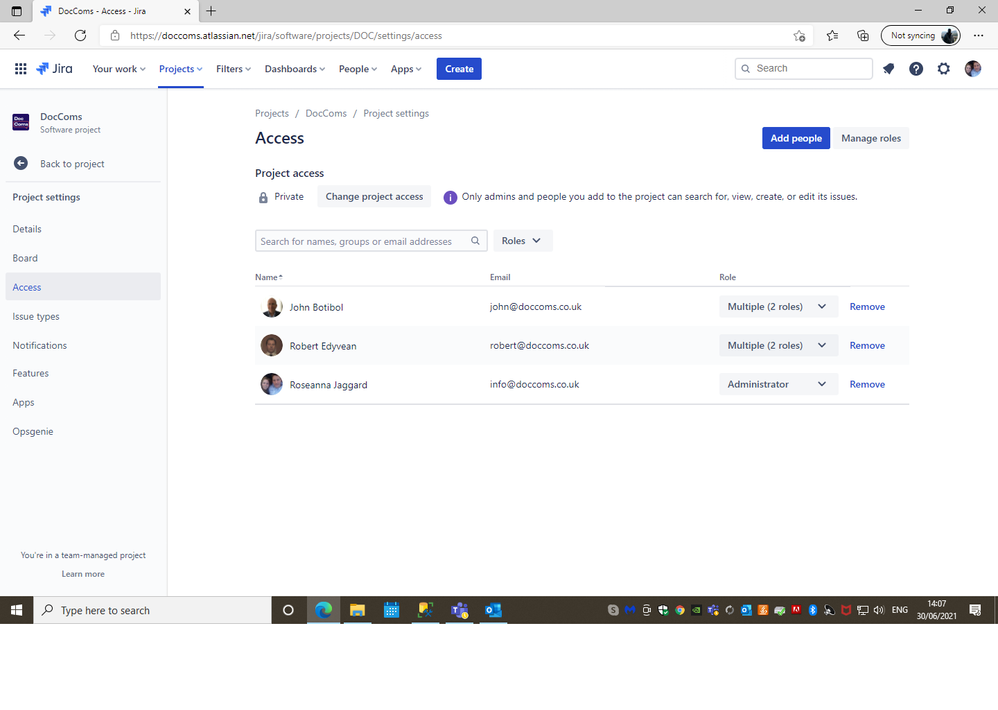Open the browser settings and more menu
Screen dimensions: 998x710
tap(978, 36)
